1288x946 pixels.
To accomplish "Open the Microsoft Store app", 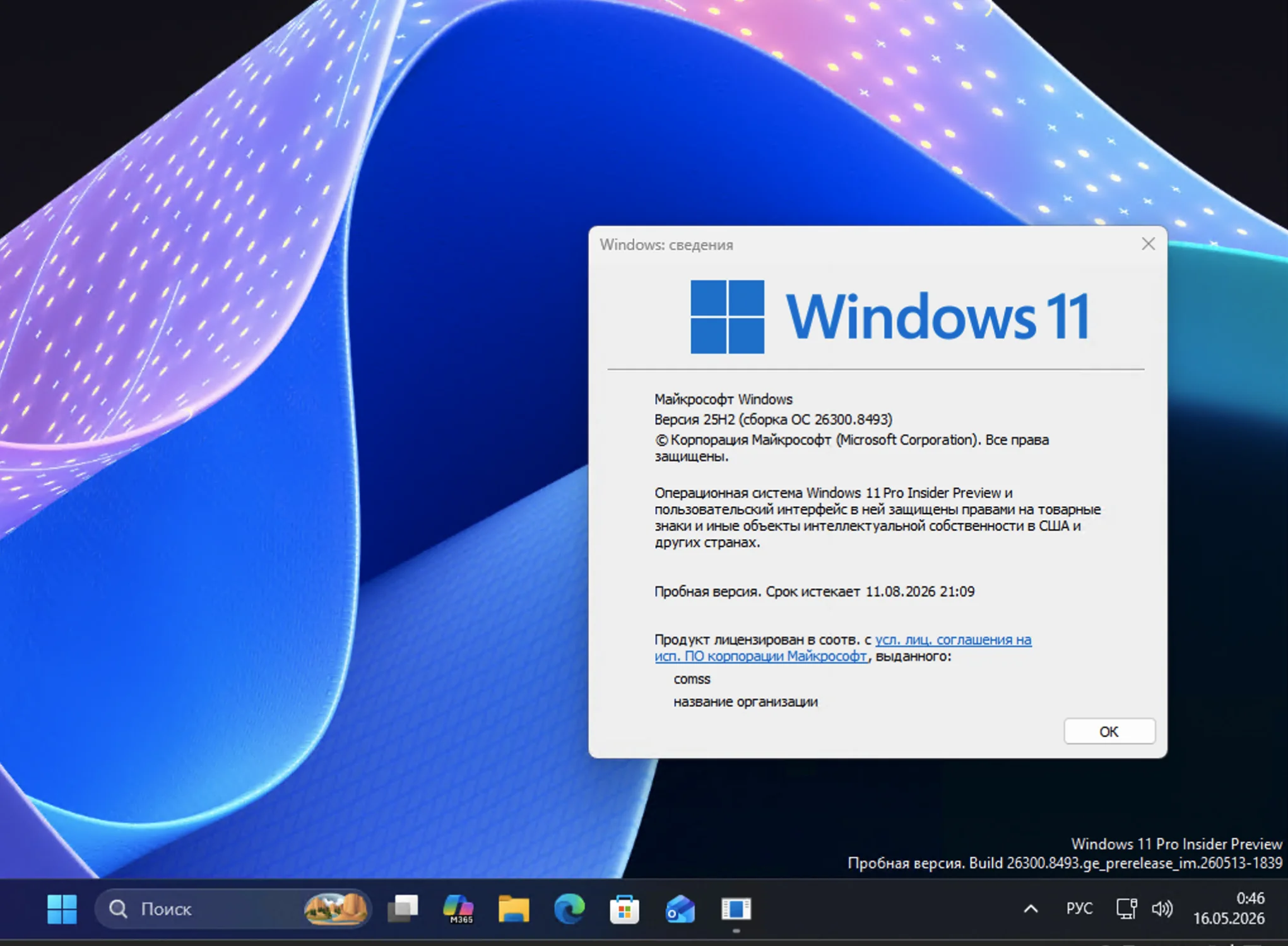I will pos(624,909).
